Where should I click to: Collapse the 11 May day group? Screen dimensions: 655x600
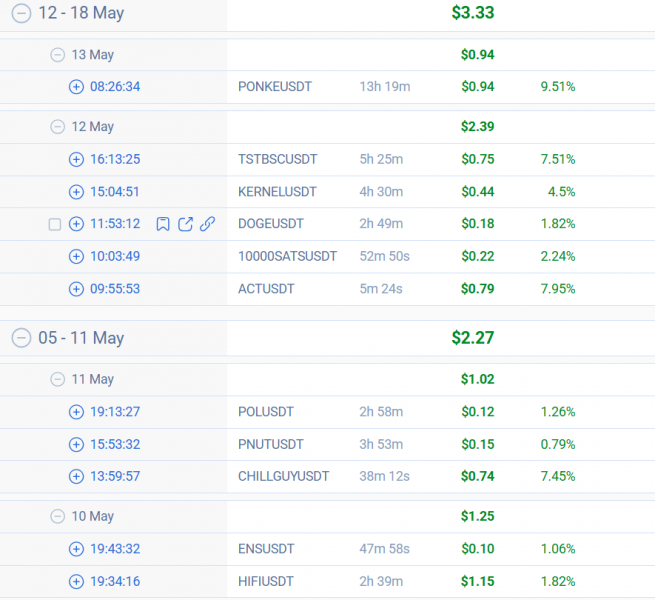point(58,380)
